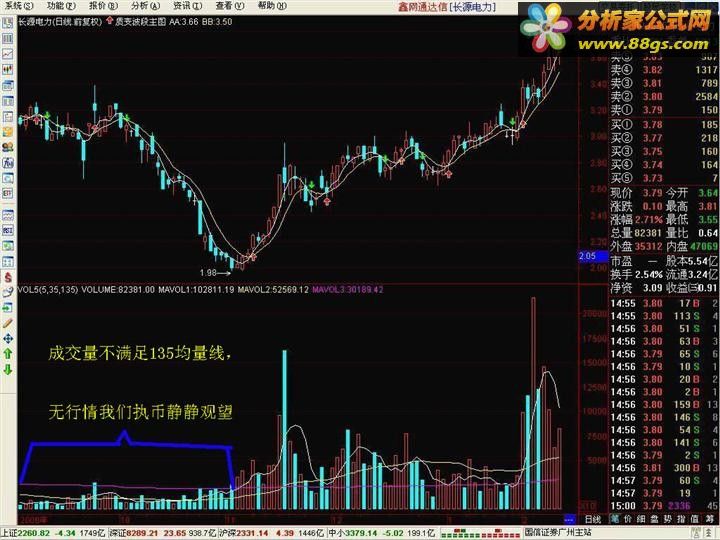Click 国信证券广州主站 server label

[558, 533]
